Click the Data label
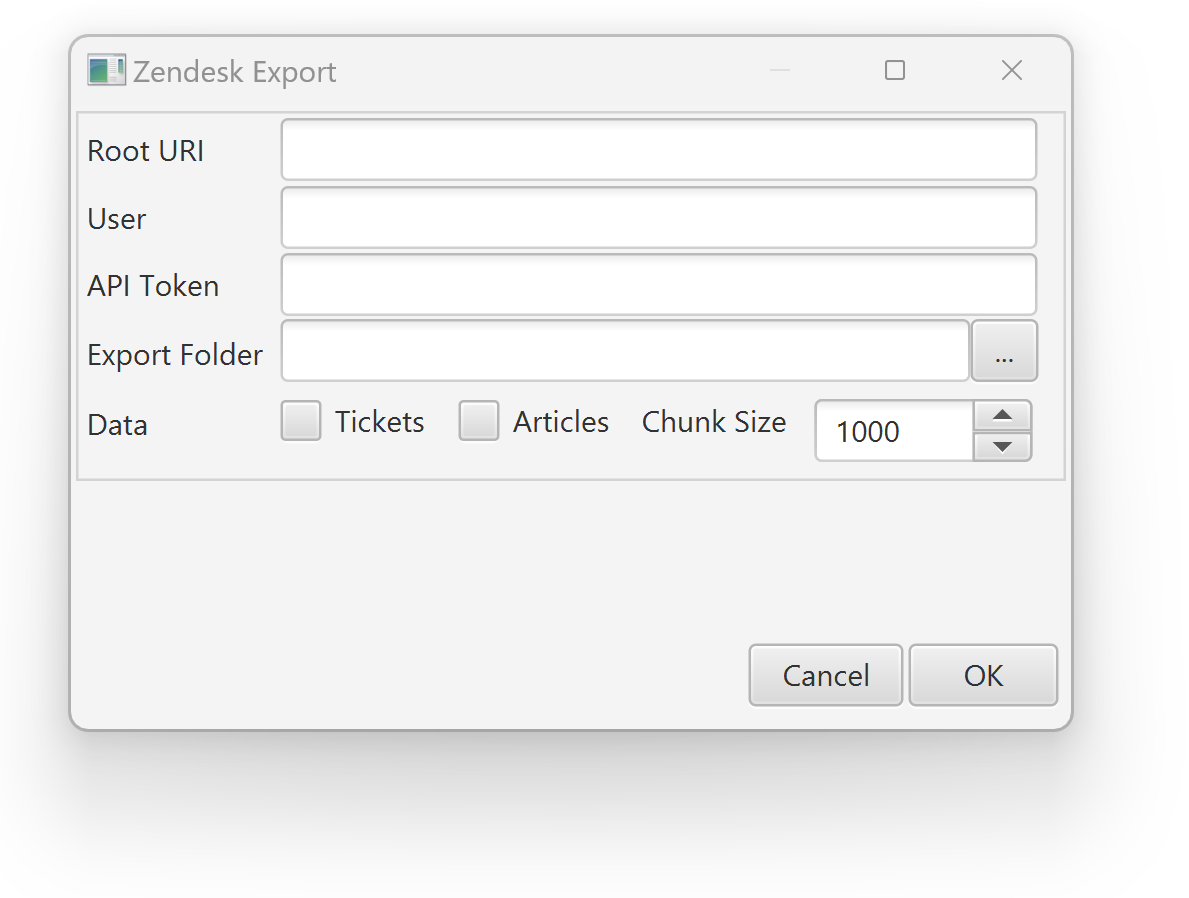 click(118, 425)
